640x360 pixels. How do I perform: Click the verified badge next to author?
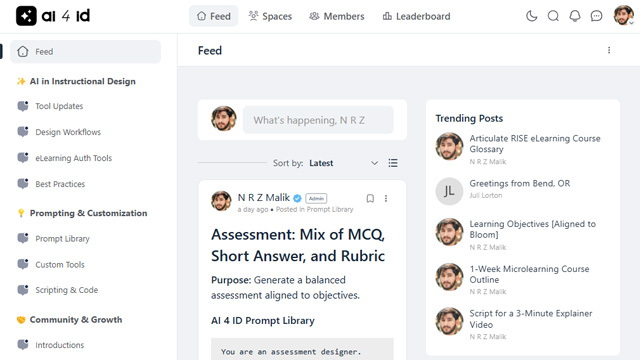298,198
